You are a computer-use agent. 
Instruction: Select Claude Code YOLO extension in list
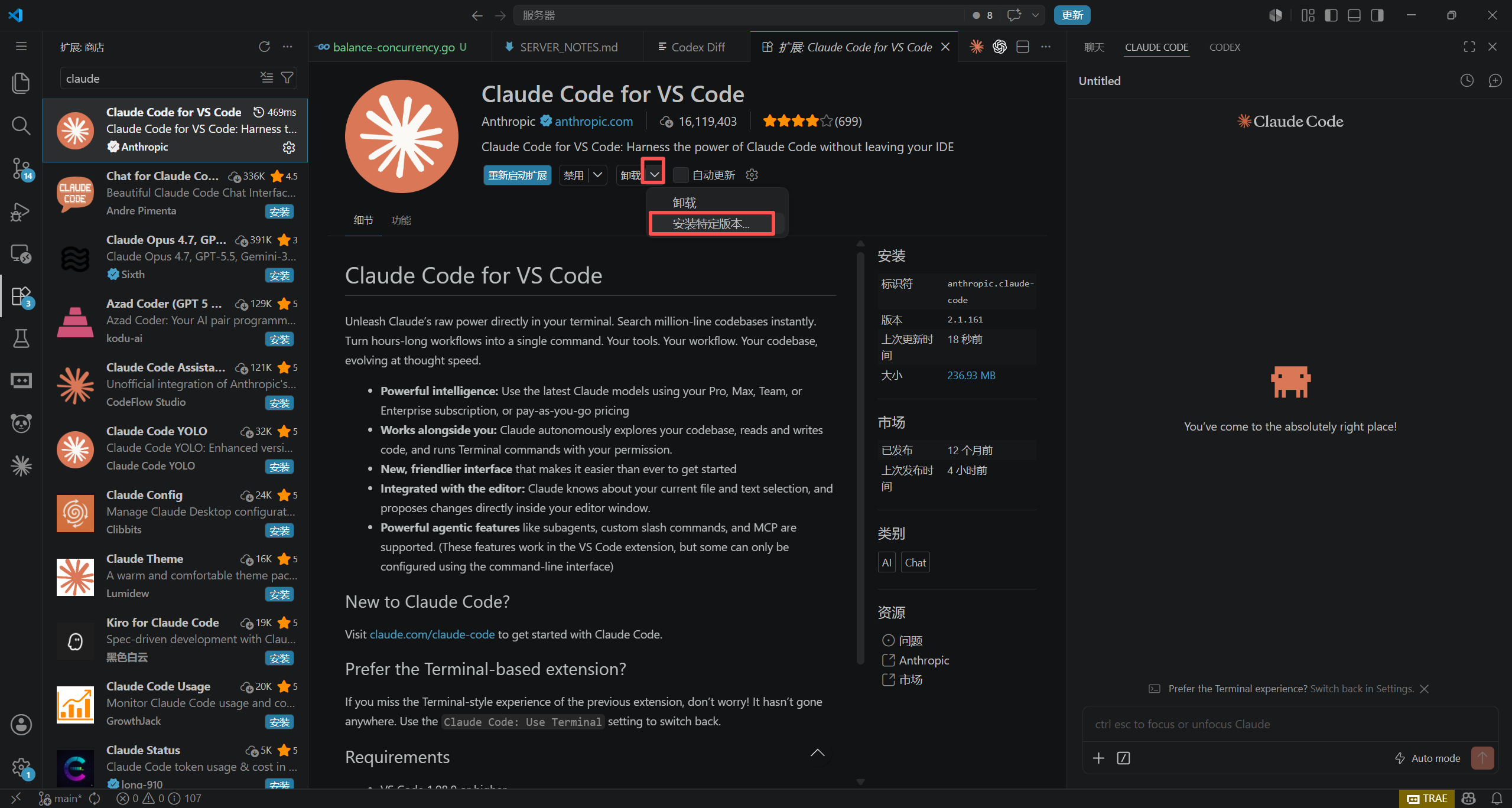click(x=175, y=449)
